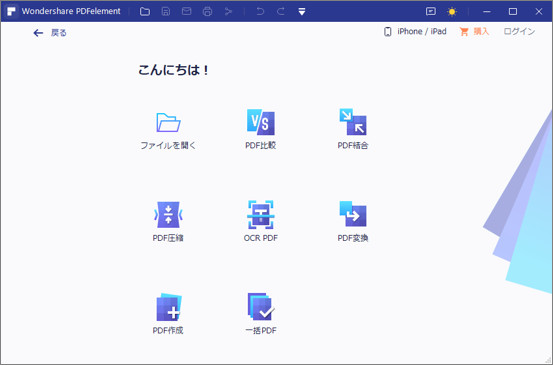Click the share icon in title bar

tap(229, 11)
